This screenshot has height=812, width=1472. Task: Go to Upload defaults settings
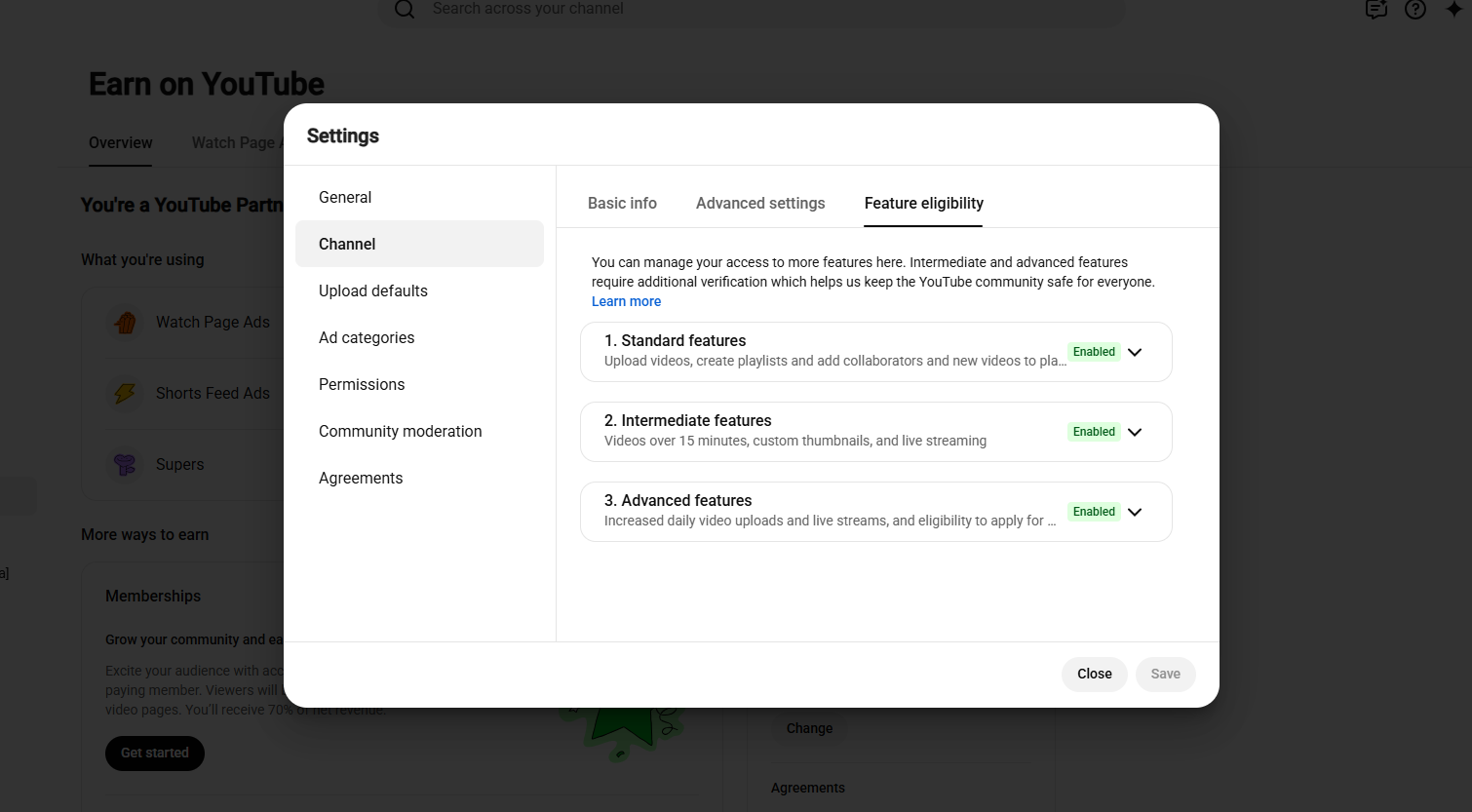419,290
